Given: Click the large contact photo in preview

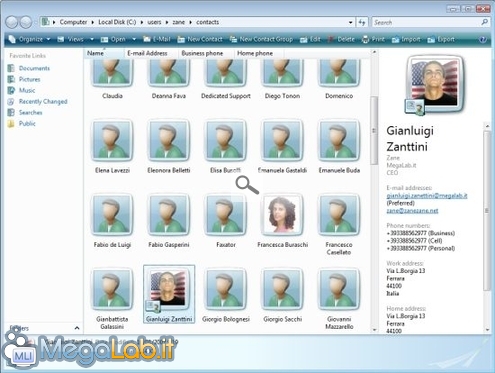Looking at the screenshot, I should coord(434,84).
